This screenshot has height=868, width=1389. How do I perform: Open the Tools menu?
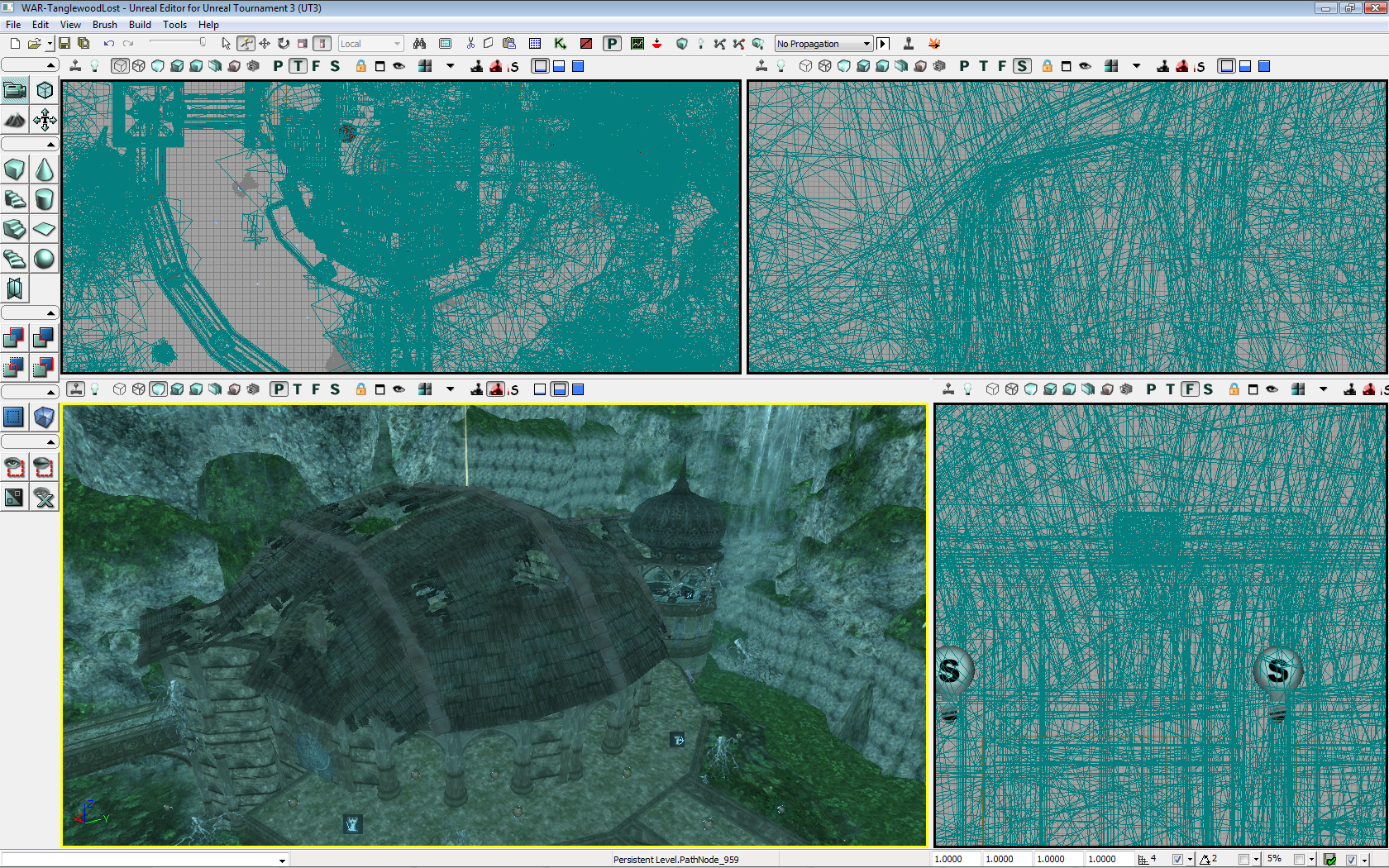174,25
